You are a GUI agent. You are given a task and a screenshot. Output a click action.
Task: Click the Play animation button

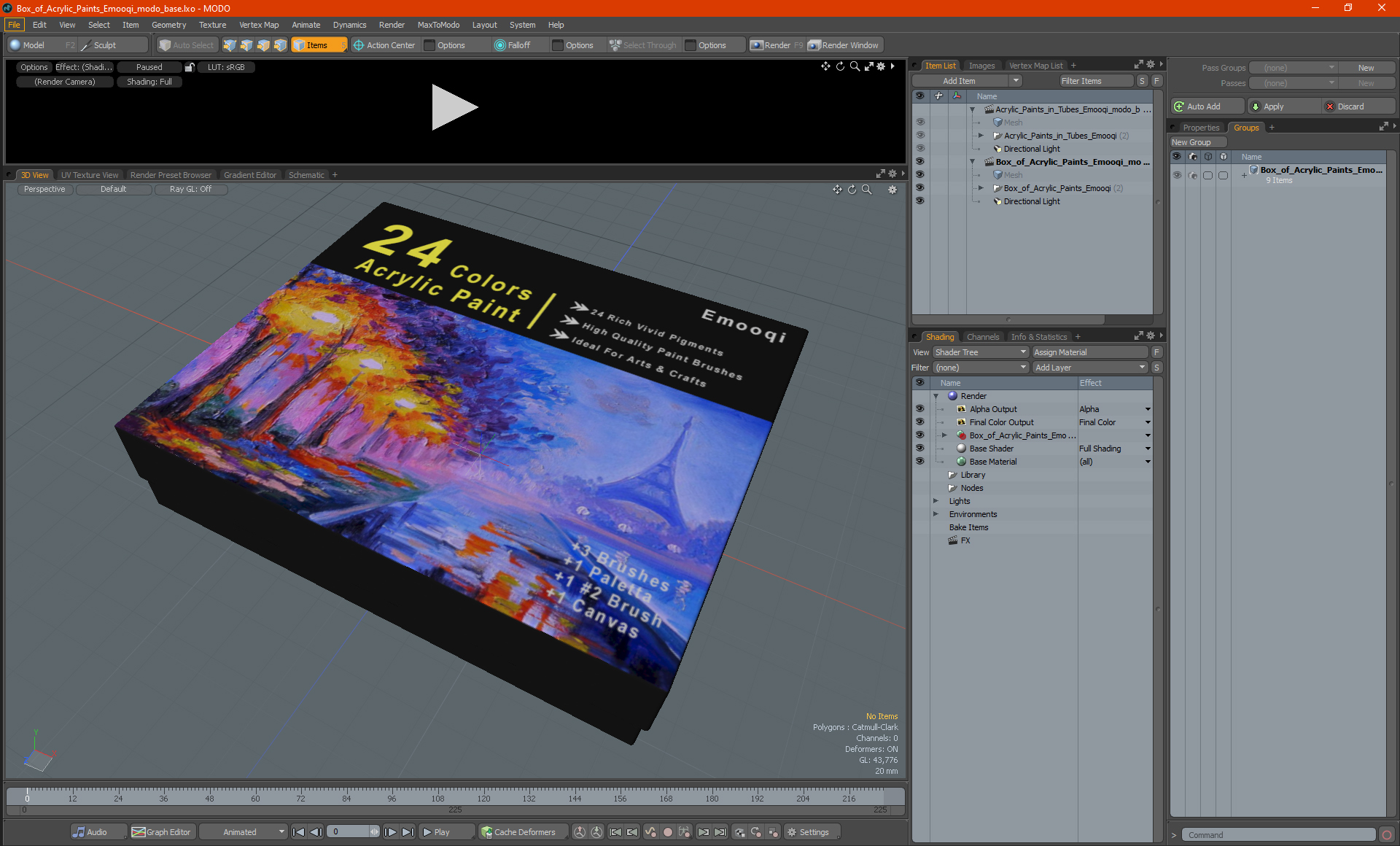click(x=446, y=832)
